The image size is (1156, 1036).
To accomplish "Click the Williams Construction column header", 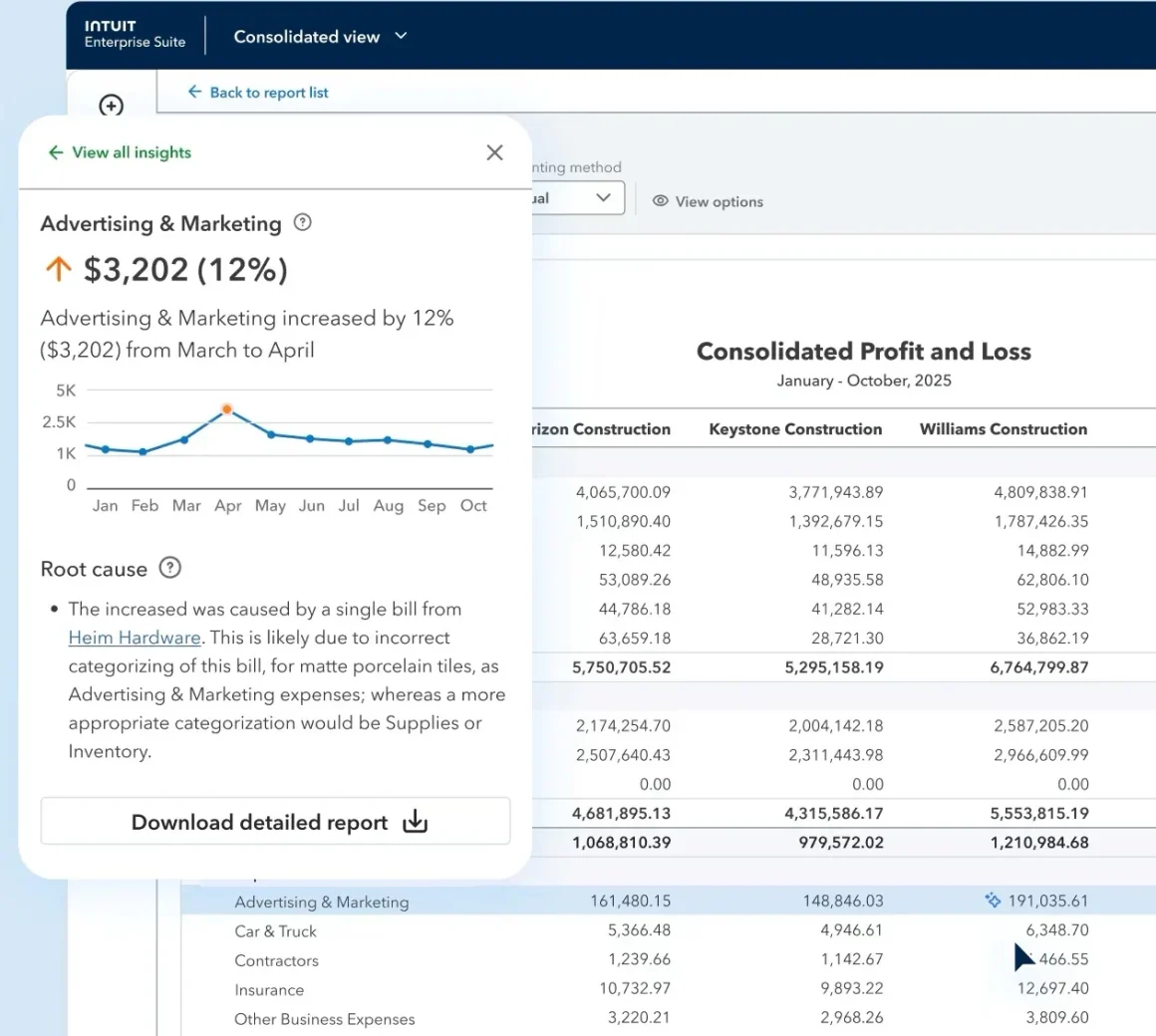I will coord(1004,428).
